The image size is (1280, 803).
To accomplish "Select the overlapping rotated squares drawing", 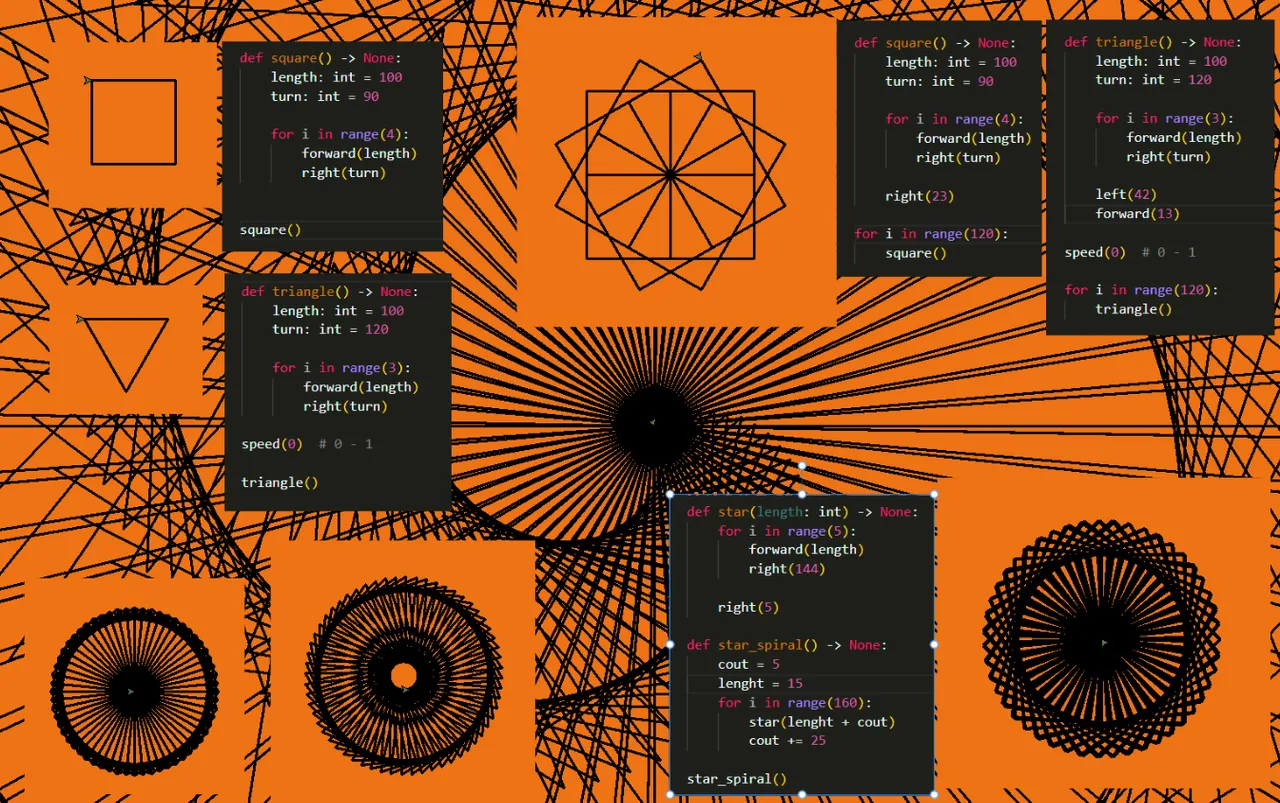I will [670, 174].
